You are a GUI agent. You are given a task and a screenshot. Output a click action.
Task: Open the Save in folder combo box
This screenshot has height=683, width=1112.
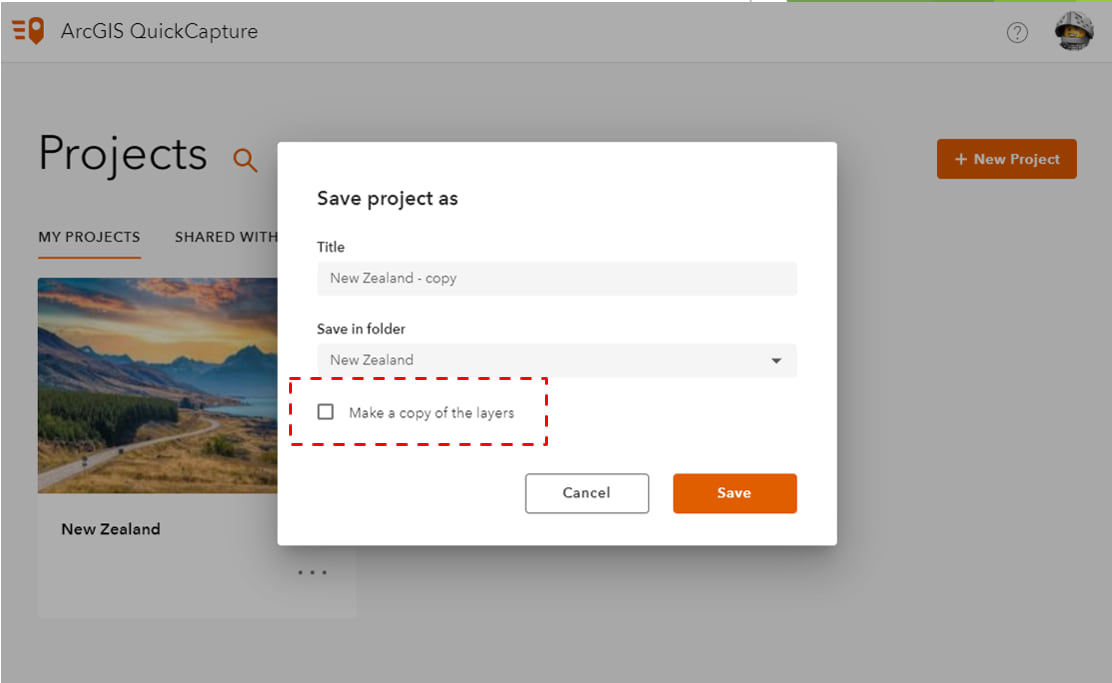557,360
